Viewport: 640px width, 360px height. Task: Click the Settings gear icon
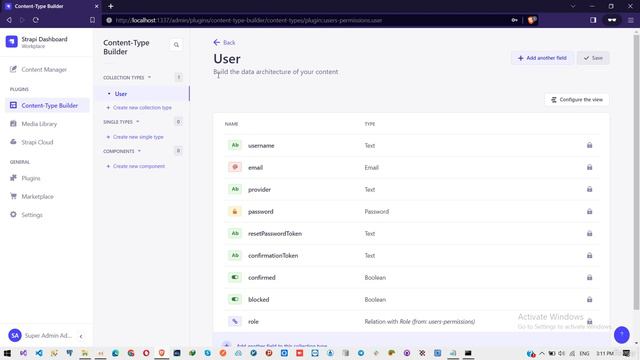click(x=13, y=214)
